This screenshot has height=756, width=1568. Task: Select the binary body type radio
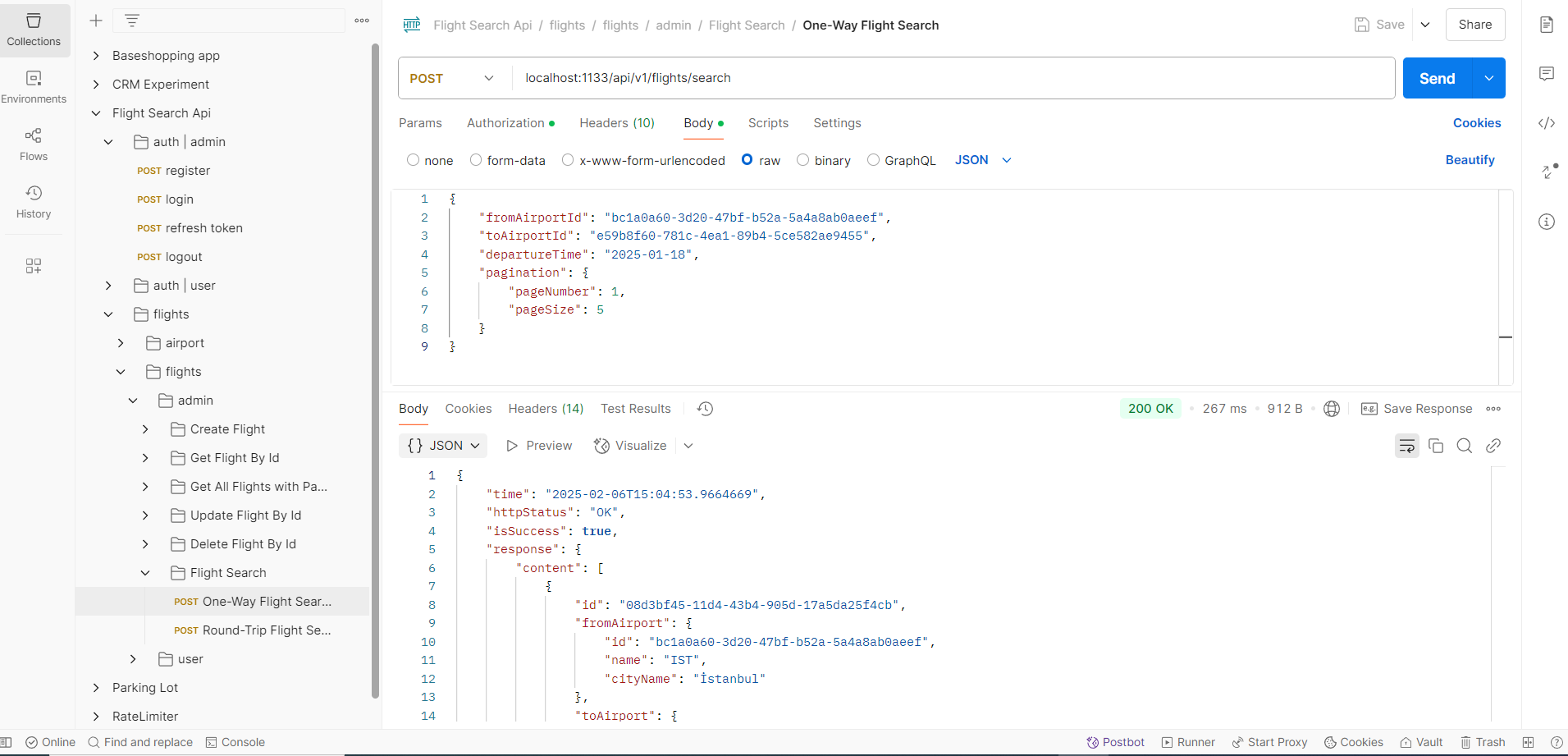803,160
